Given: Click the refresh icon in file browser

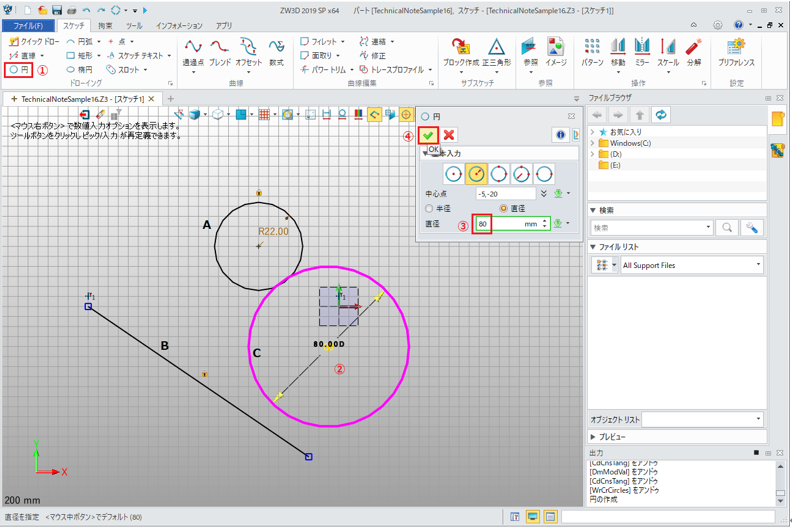Looking at the screenshot, I should click(661, 115).
